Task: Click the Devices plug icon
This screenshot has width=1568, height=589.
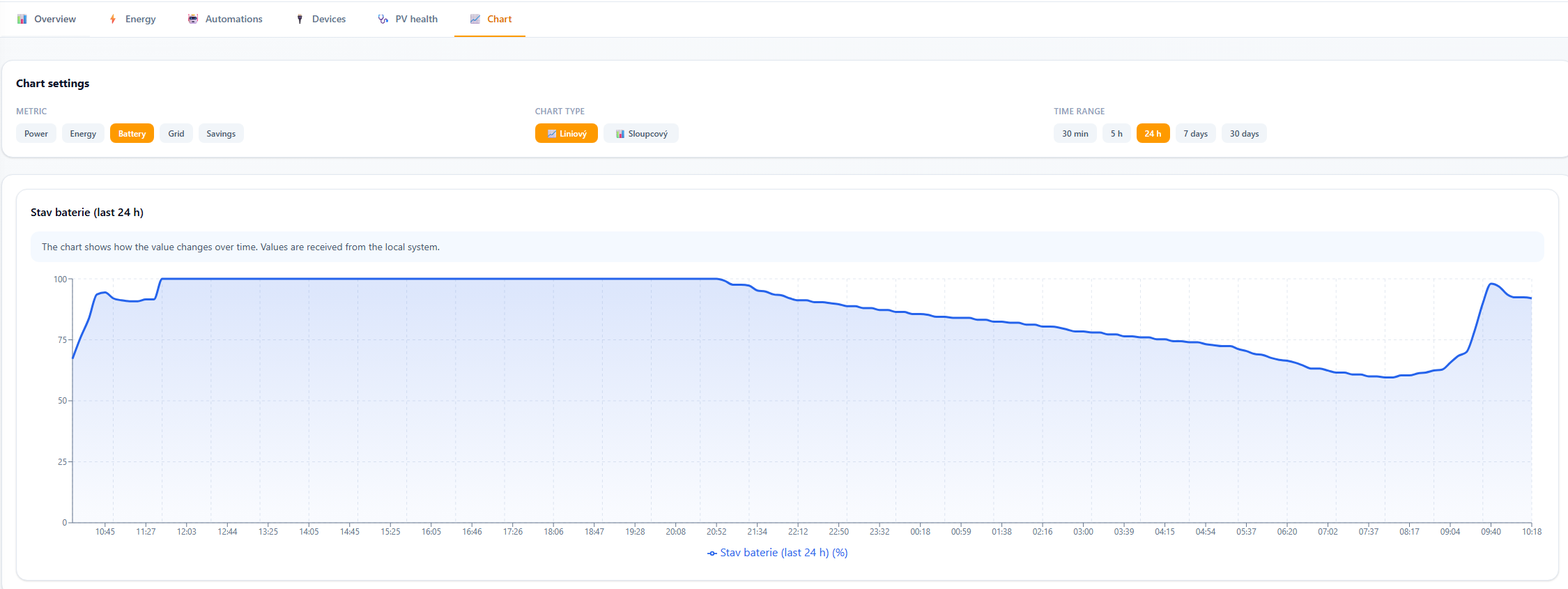Action: tap(300, 19)
